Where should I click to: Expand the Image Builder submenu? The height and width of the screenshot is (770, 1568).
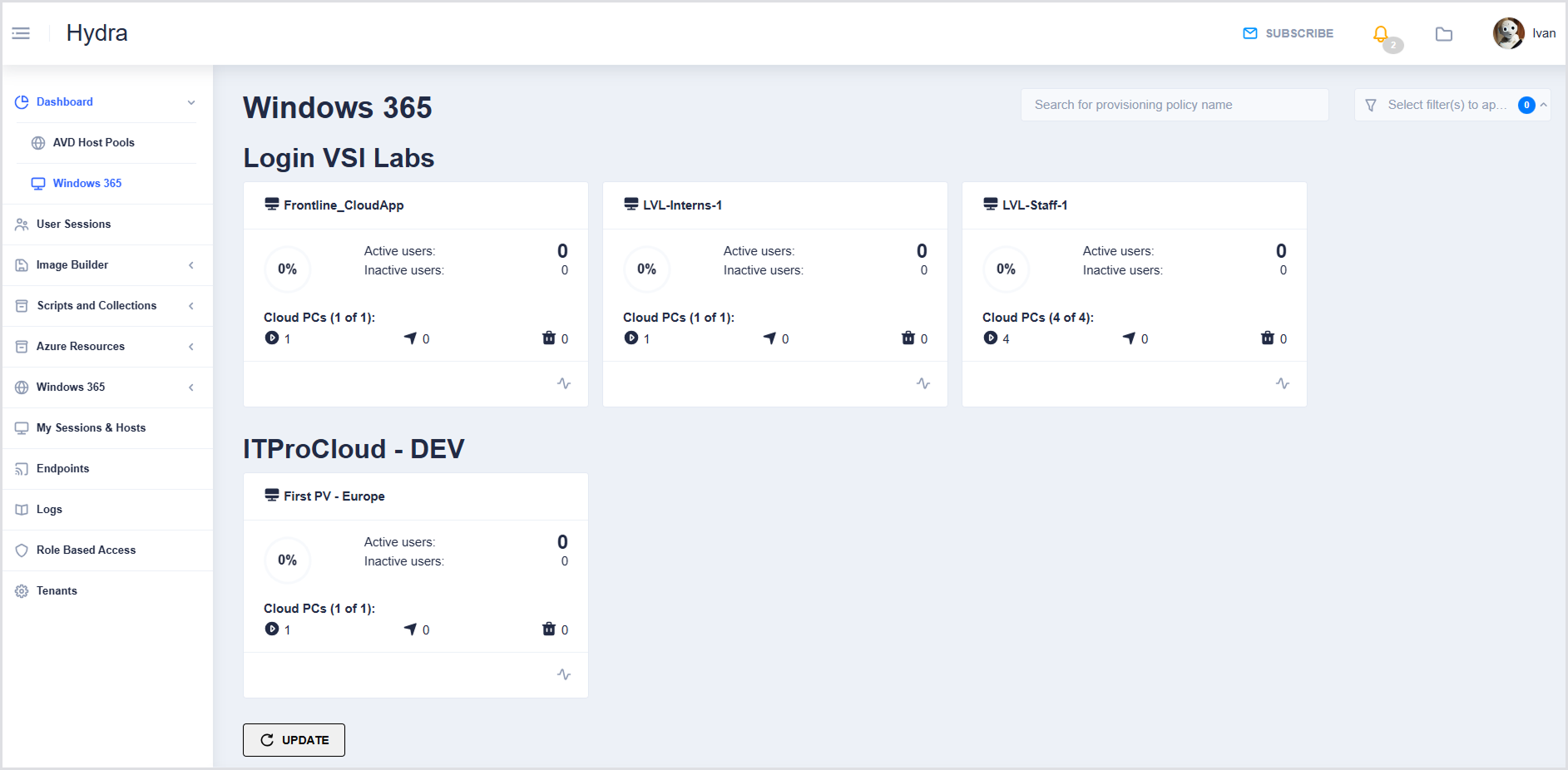(x=190, y=265)
